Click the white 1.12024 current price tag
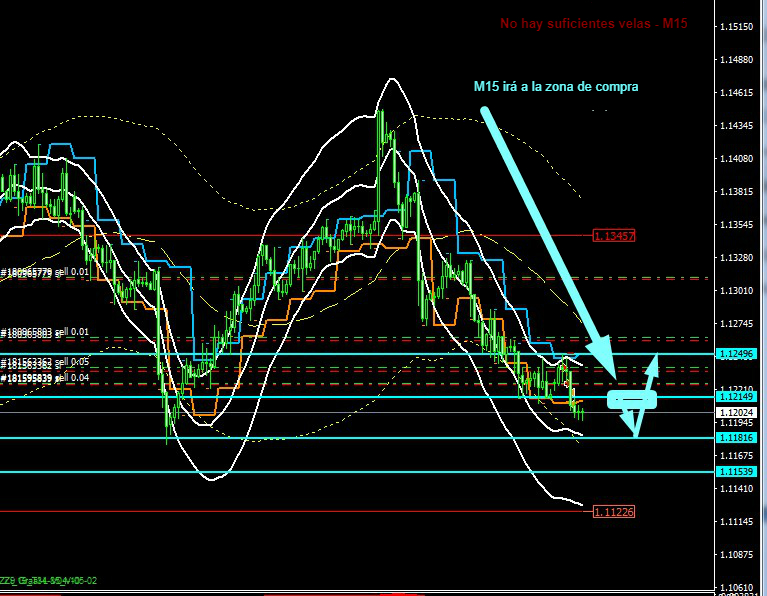Screen dimensions: 767x596 [737, 413]
